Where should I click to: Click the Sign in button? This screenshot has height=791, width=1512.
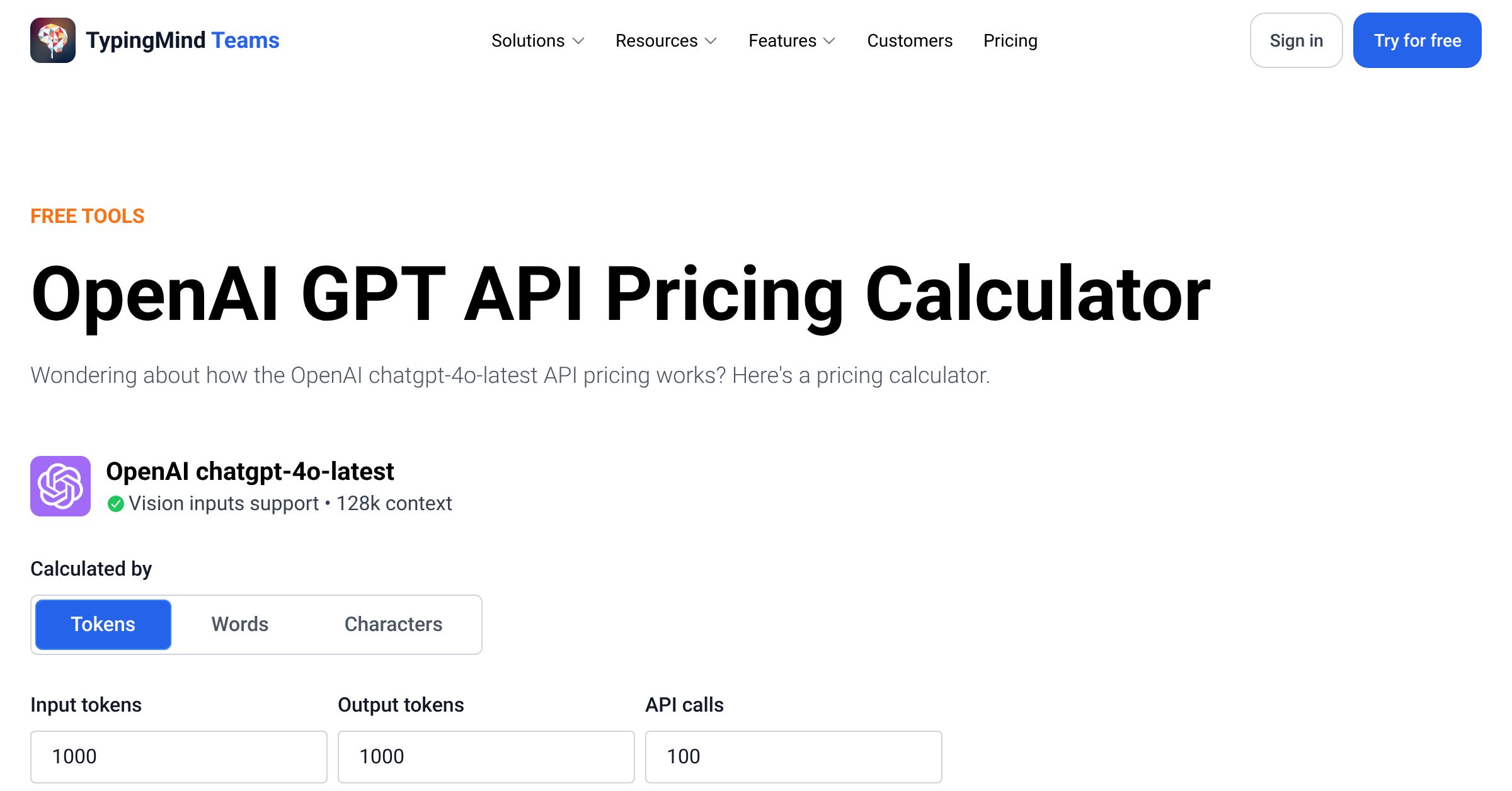click(x=1295, y=40)
